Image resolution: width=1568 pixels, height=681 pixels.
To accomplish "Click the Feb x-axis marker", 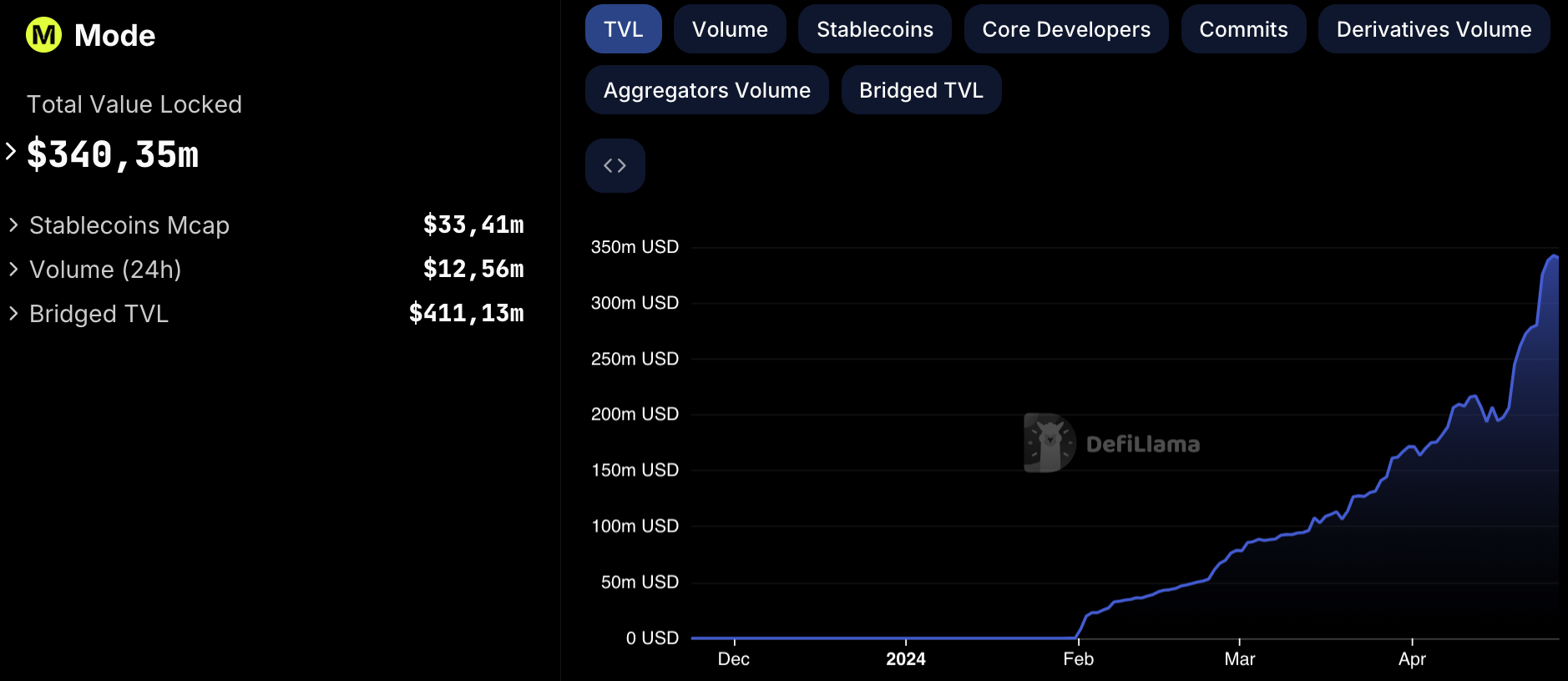I will point(1079,659).
